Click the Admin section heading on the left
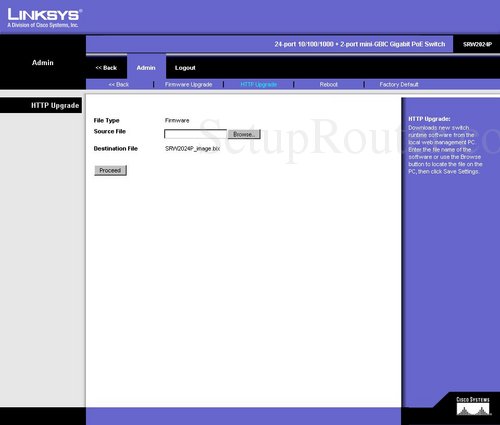 [43, 63]
